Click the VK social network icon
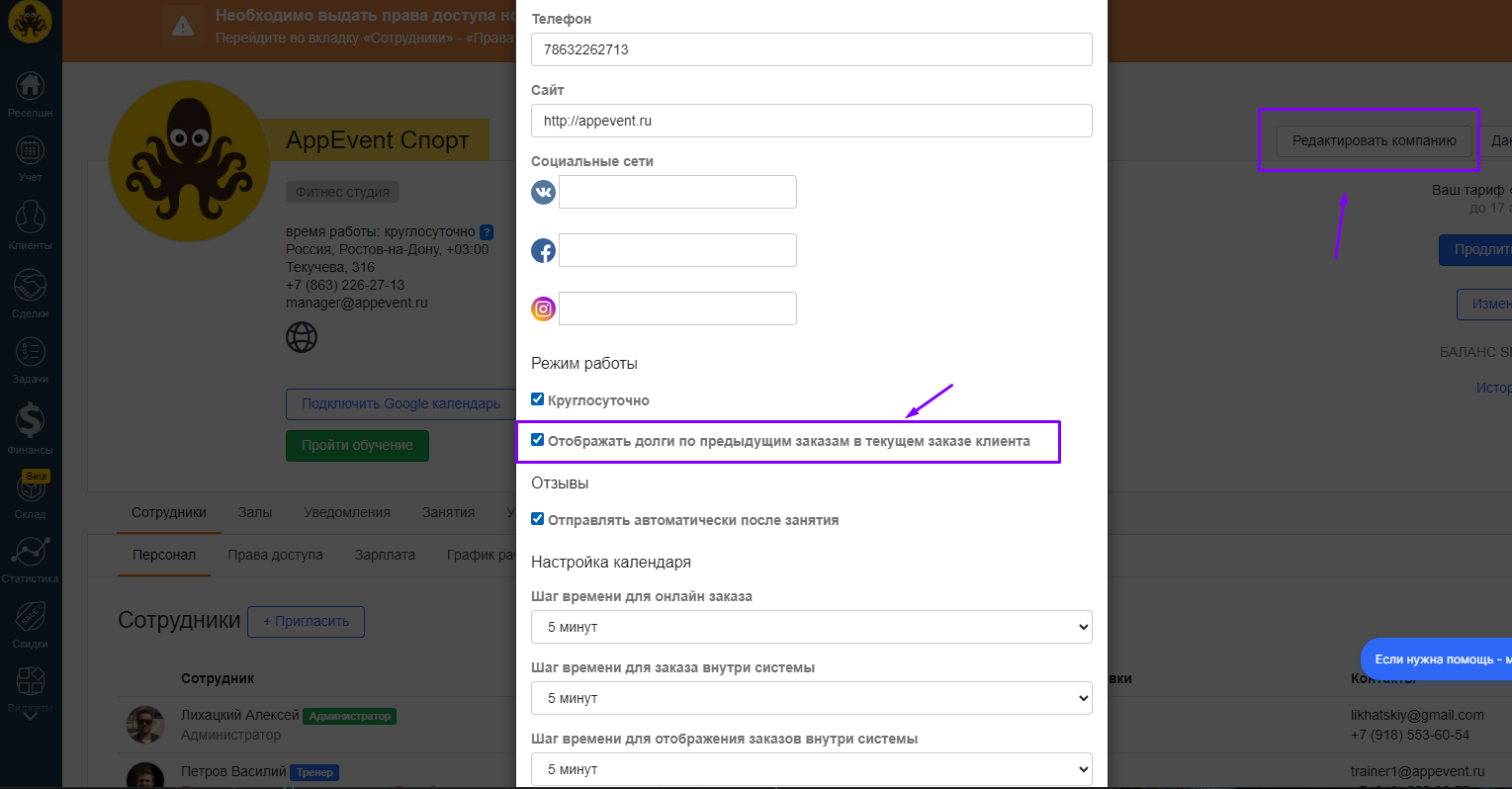The height and width of the screenshot is (789, 1512). [x=544, y=192]
